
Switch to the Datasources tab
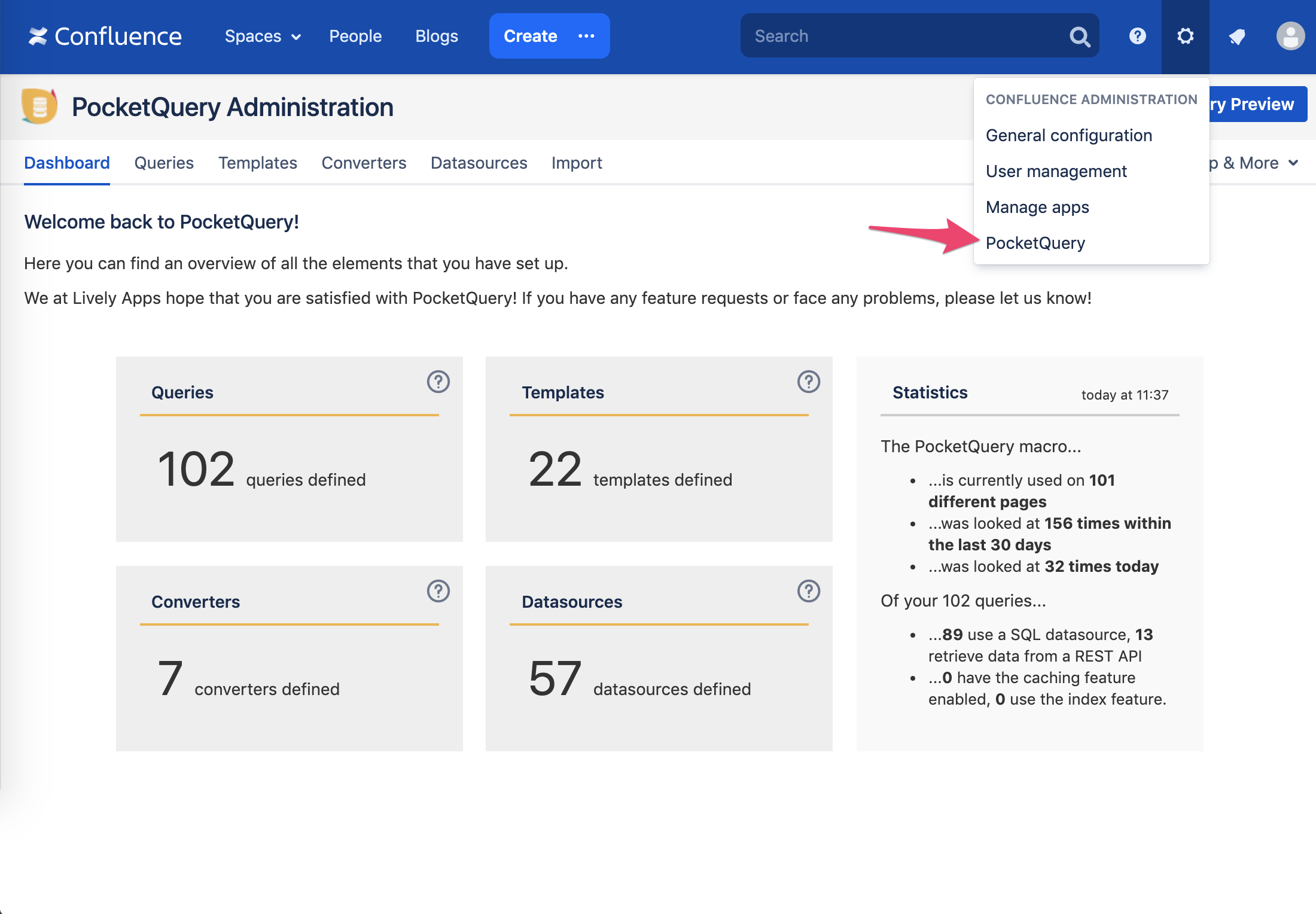pos(479,163)
